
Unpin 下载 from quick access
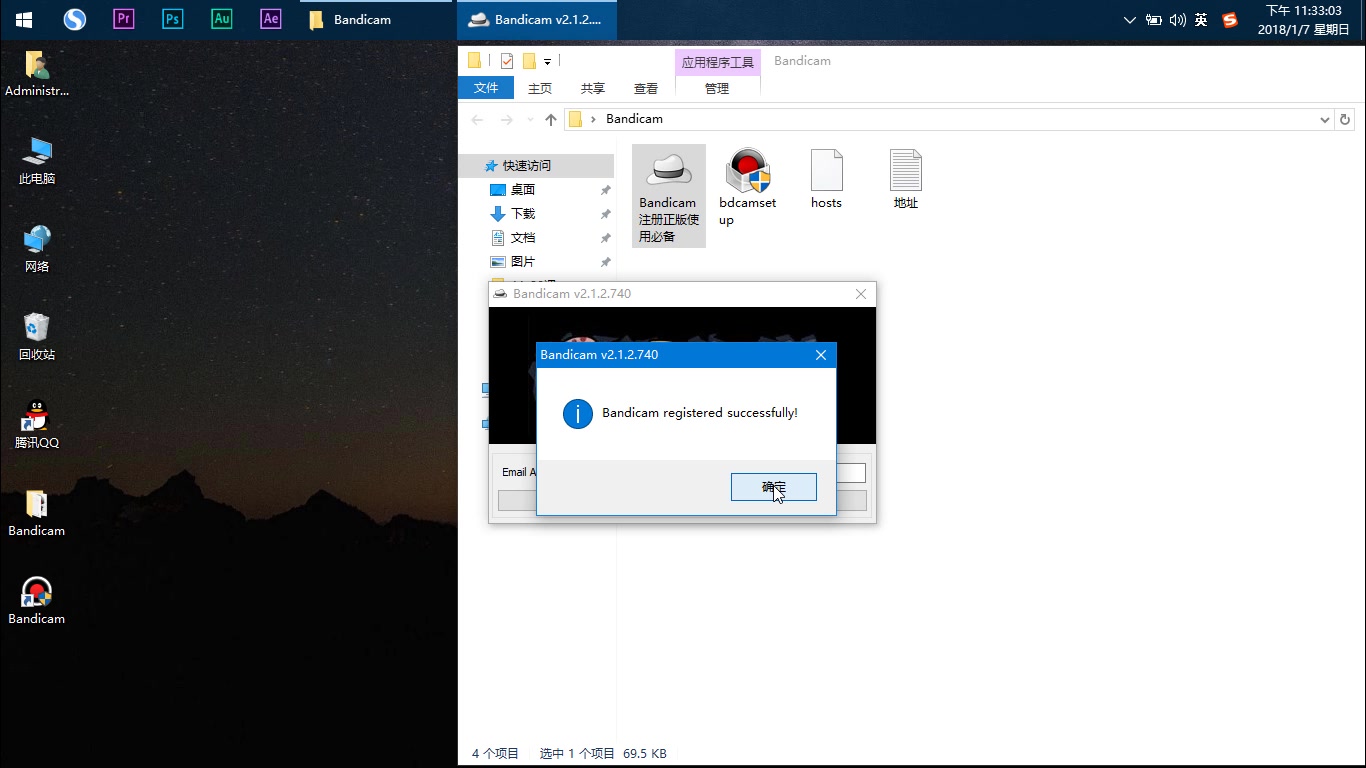605,214
